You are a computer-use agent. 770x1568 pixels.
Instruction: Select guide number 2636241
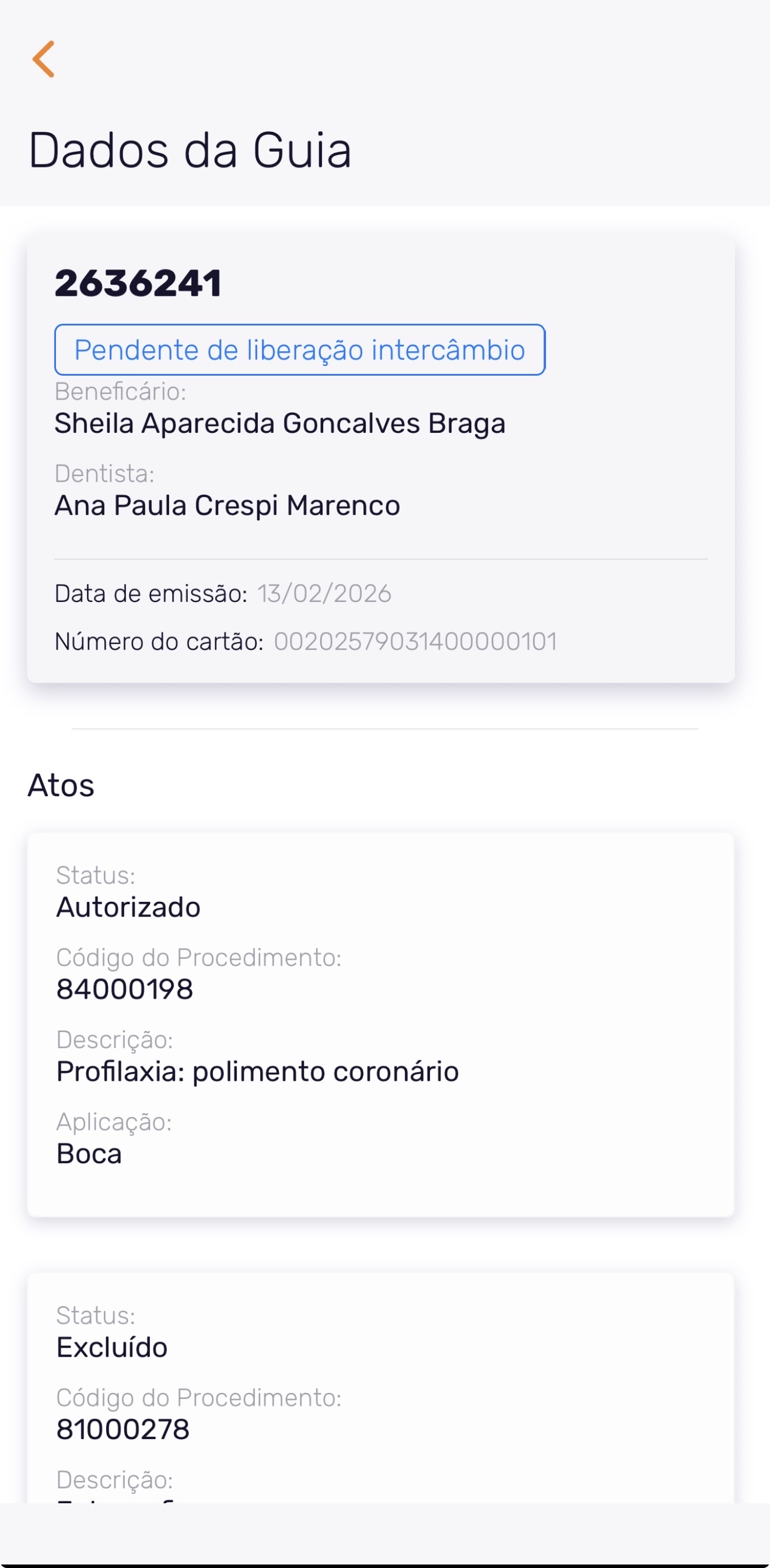point(138,283)
